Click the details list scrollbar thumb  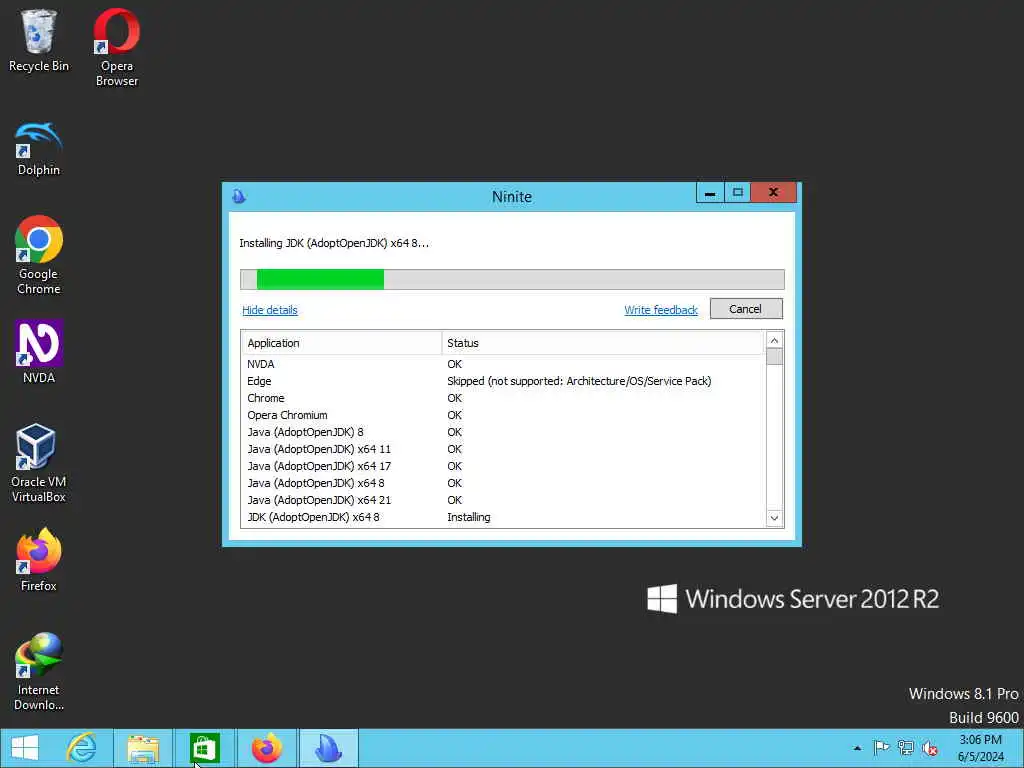pos(774,357)
